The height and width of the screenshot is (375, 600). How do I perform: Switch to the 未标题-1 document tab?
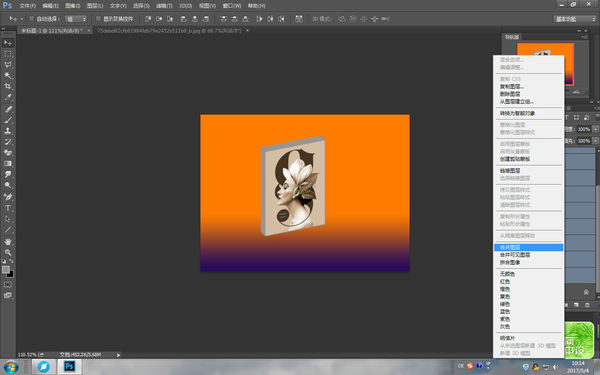[x=52, y=30]
